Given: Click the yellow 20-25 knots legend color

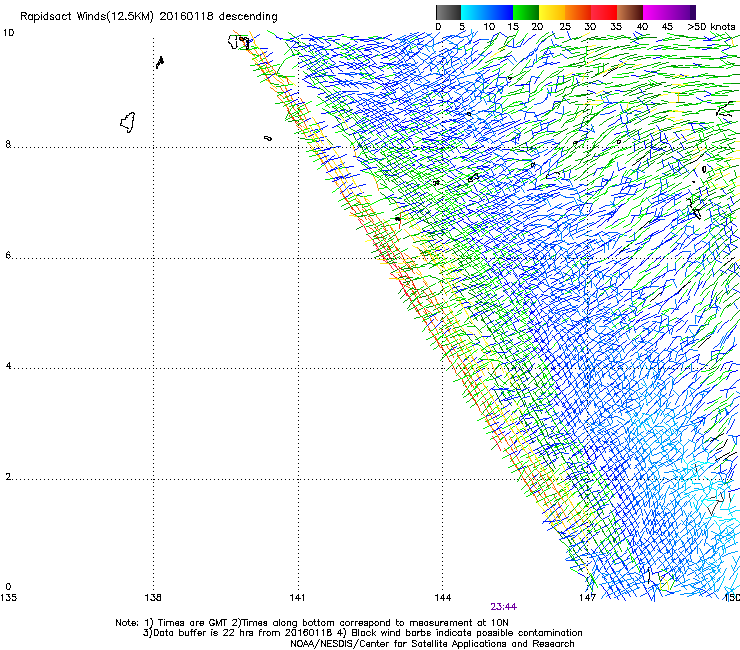Looking at the screenshot, I should coord(552,12).
